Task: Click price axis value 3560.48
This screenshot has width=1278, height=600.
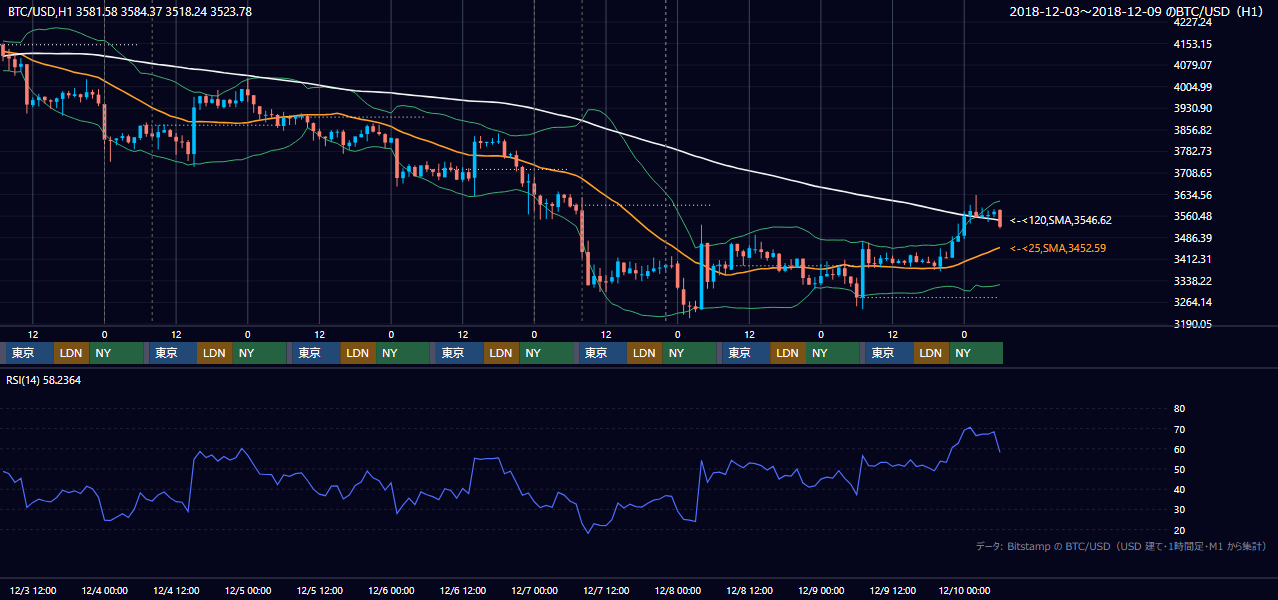Action: (x=1192, y=216)
